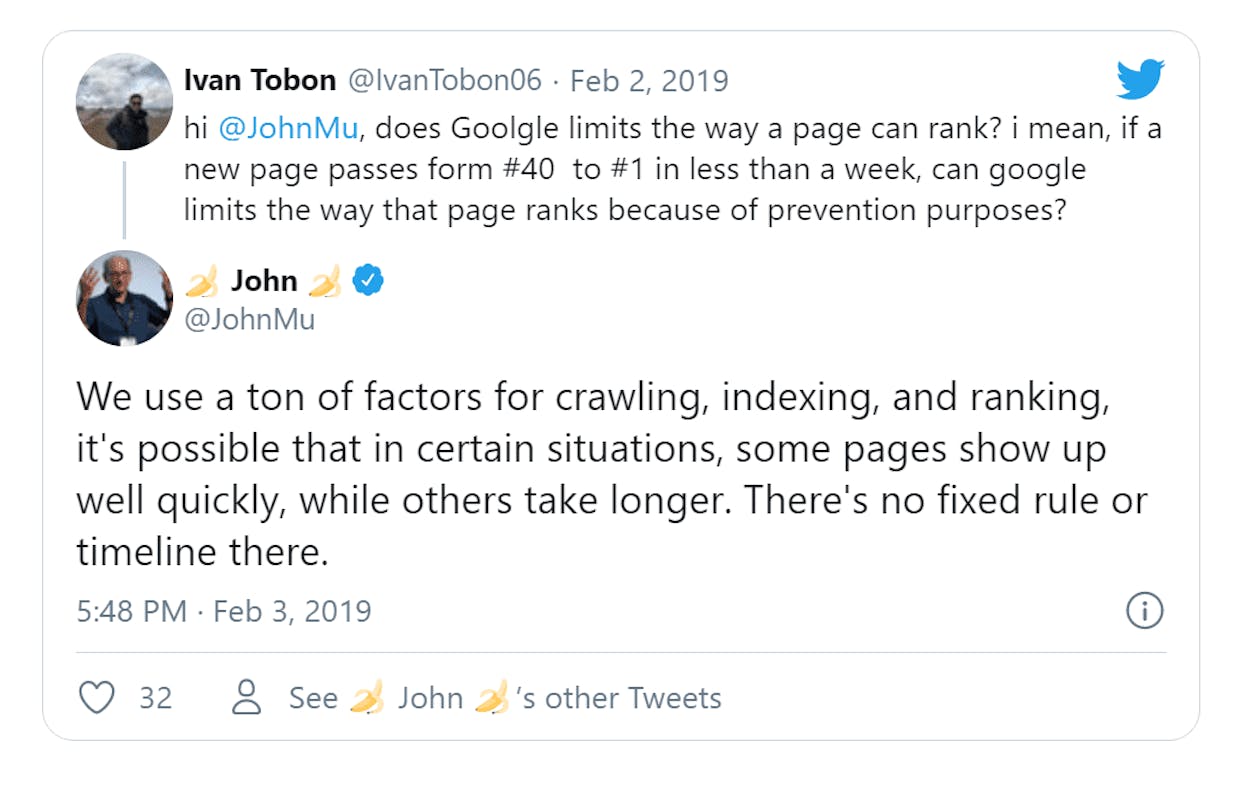Screen dimensions: 1240x795
Task: Click John's display name in the reply
Action: click(x=264, y=281)
